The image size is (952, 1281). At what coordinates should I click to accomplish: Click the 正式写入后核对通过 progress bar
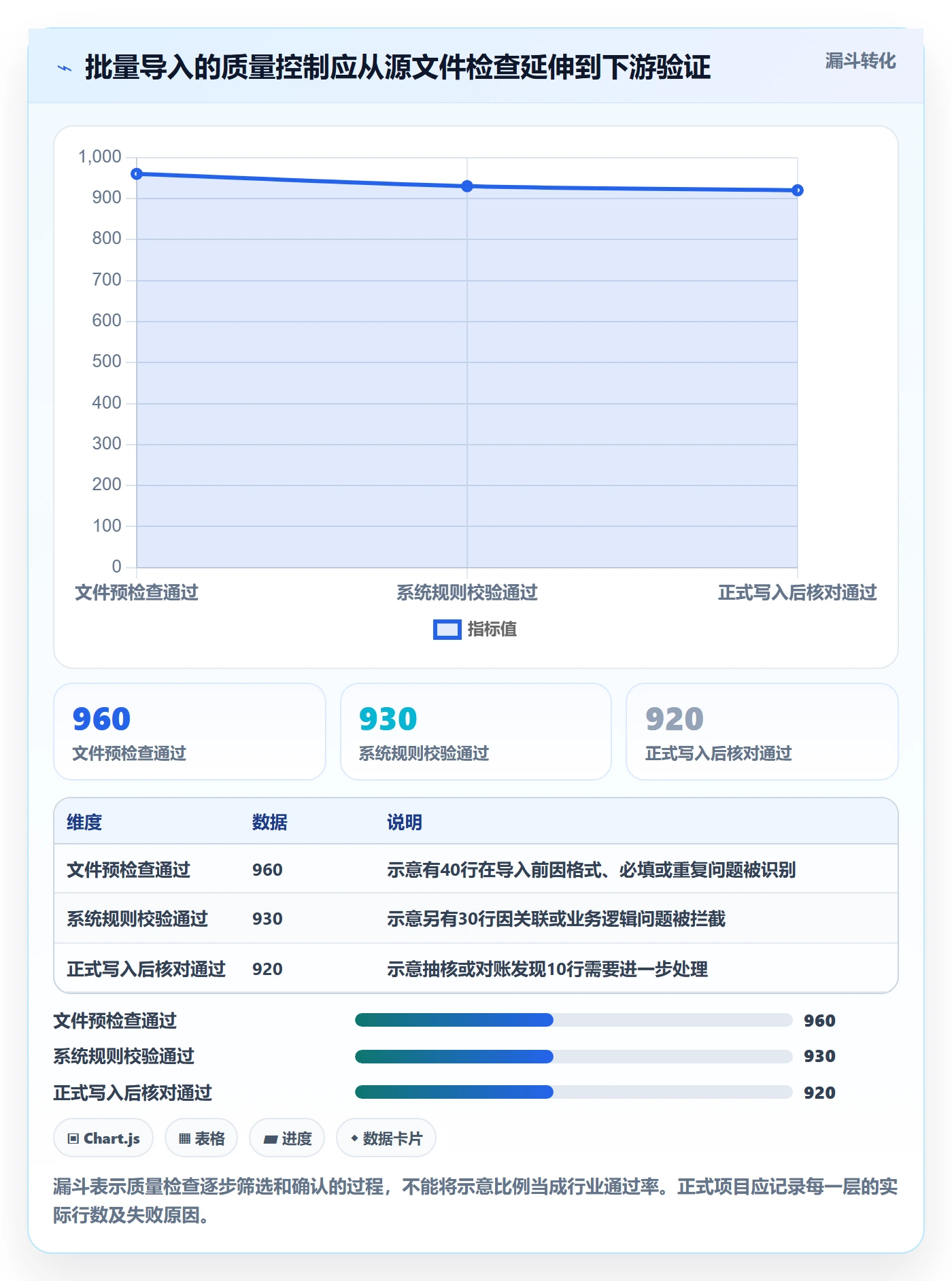pyautogui.click(x=574, y=1092)
